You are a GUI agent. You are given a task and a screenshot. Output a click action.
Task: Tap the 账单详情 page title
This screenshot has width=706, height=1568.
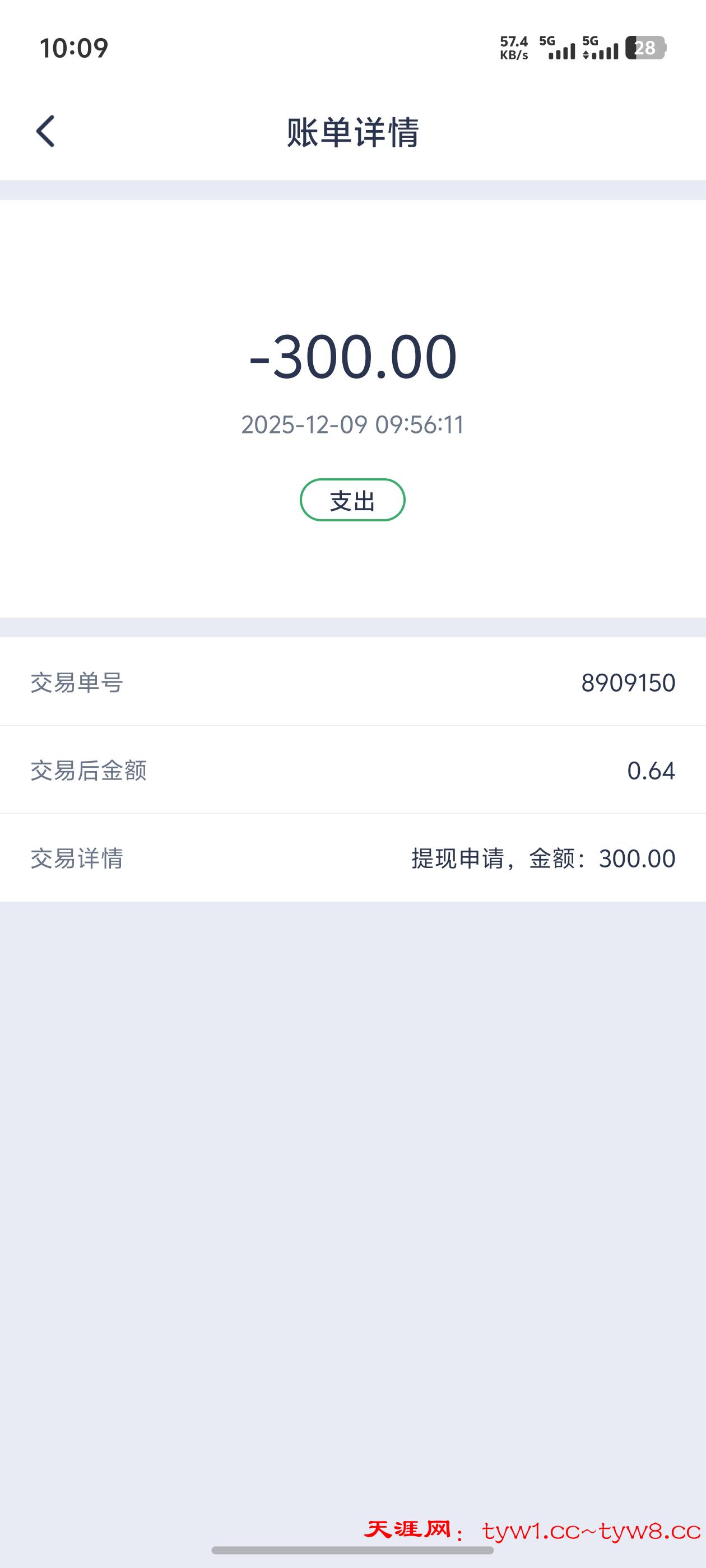coord(352,132)
